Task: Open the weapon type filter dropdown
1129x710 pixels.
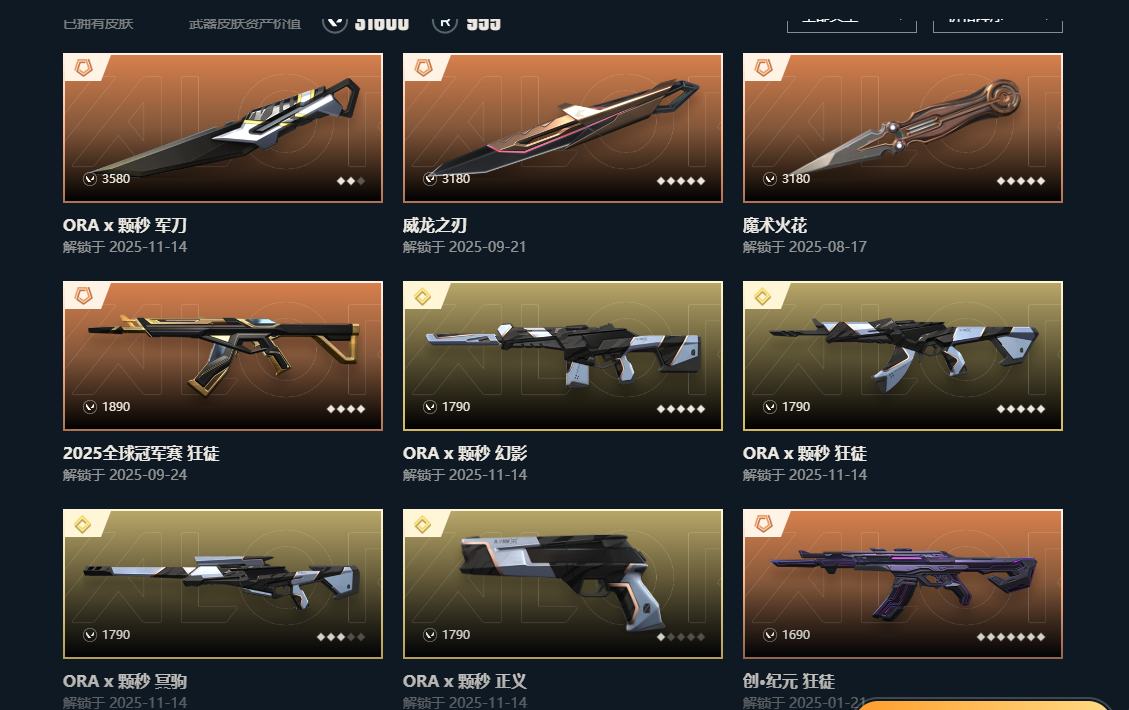Action: tap(852, 22)
